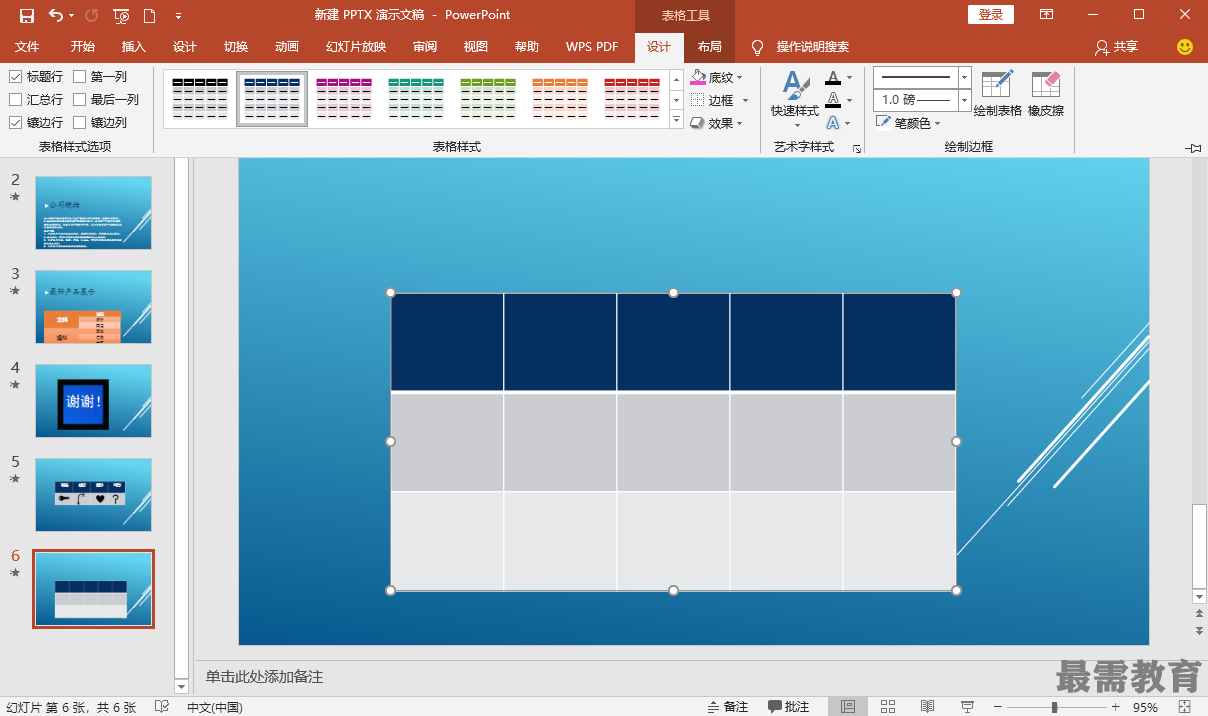
Task: Click the zoom slider handle
Action: pyautogui.click(x=1054, y=707)
